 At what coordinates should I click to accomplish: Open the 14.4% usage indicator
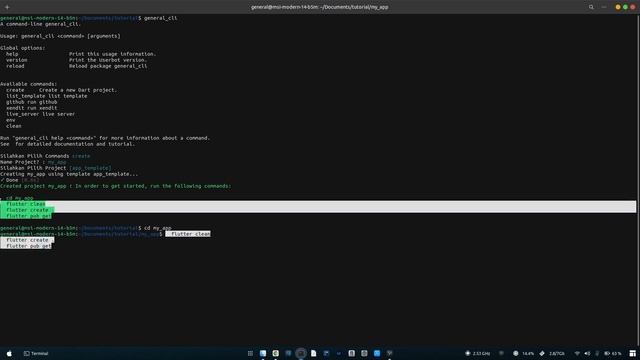click(524, 353)
